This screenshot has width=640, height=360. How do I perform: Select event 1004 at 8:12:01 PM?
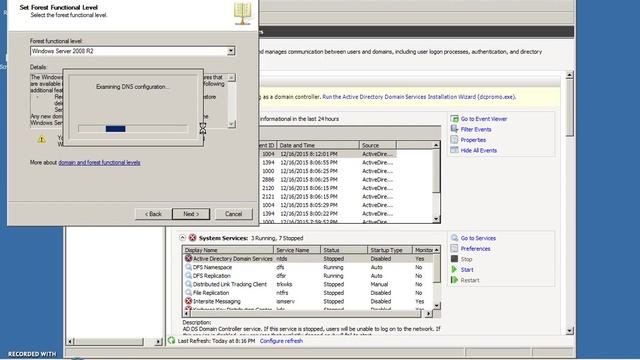click(327, 154)
